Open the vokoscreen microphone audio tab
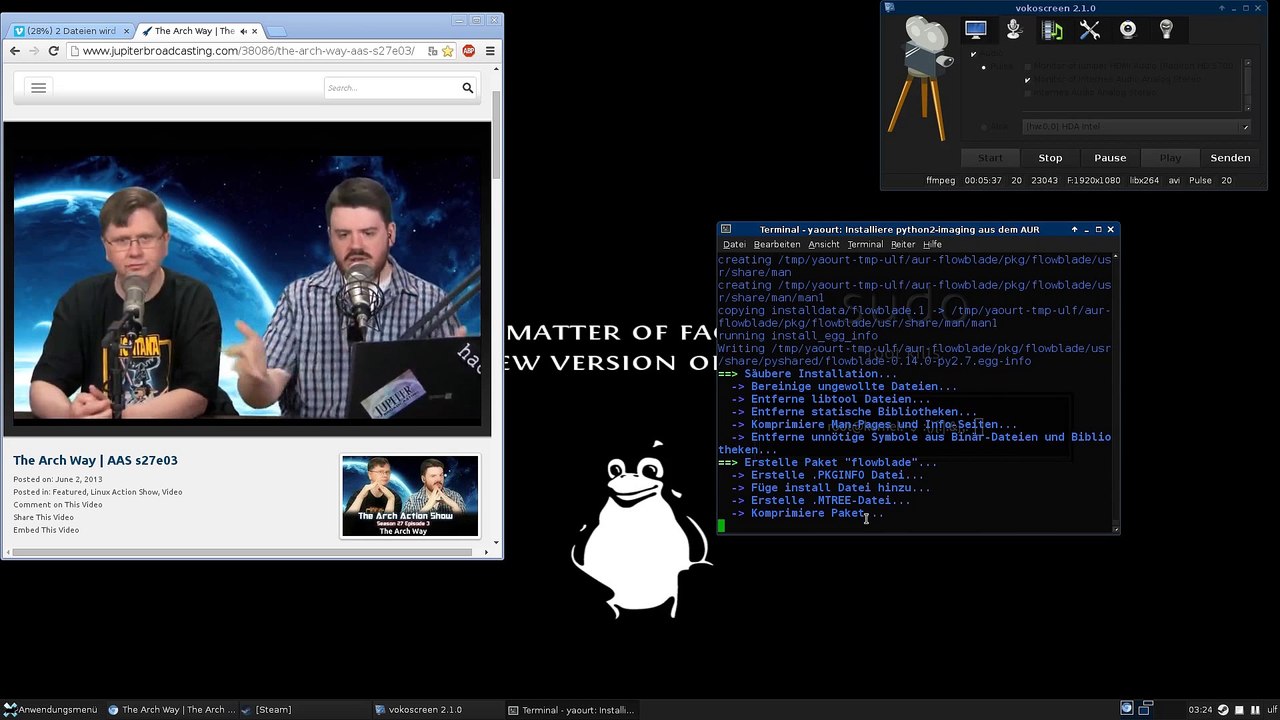 point(1014,30)
